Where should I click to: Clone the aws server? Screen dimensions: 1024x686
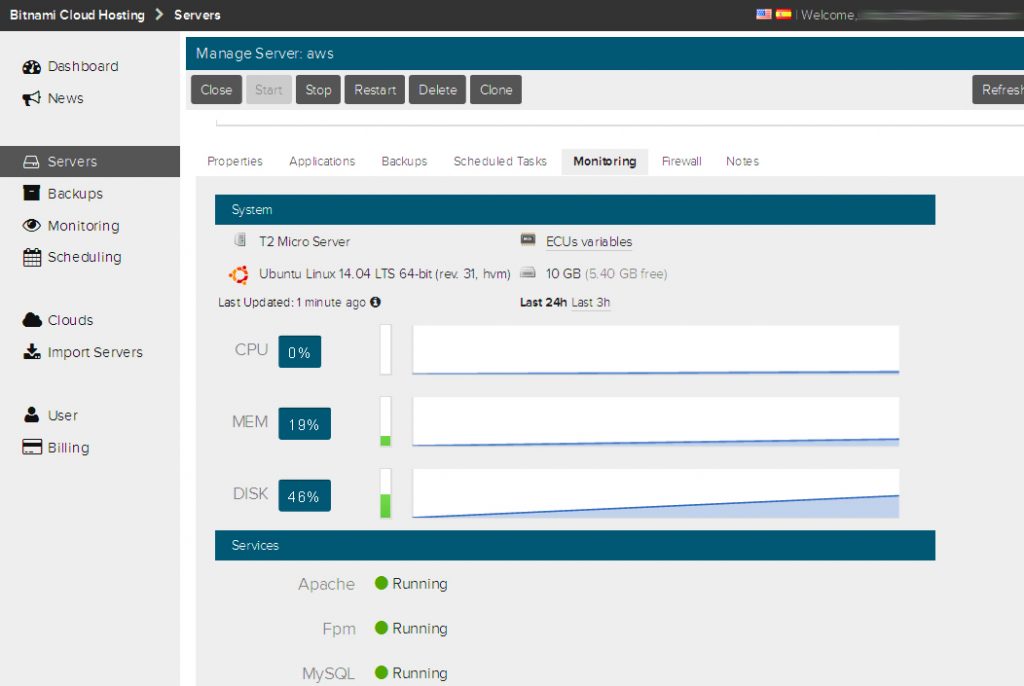pyautogui.click(x=496, y=90)
